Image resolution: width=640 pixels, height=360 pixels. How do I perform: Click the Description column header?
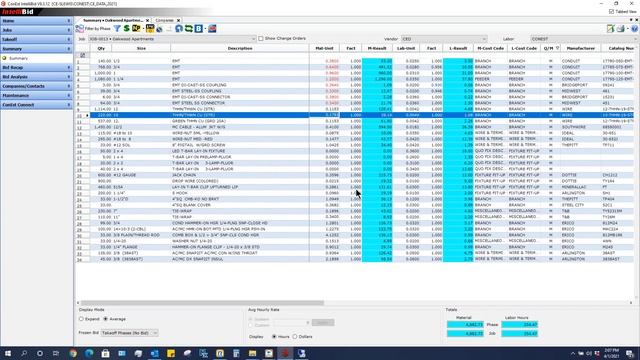pyautogui.click(x=240, y=48)
